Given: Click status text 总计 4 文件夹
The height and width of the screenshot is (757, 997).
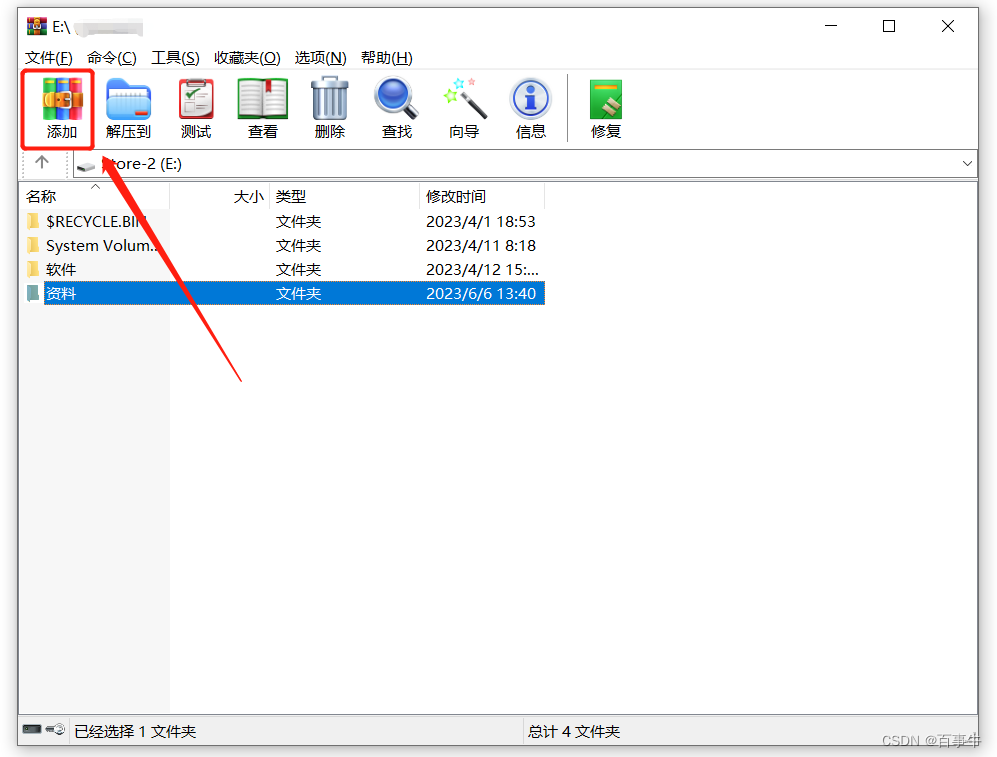Looking at the screenshot, I should [x=574, y=732].
